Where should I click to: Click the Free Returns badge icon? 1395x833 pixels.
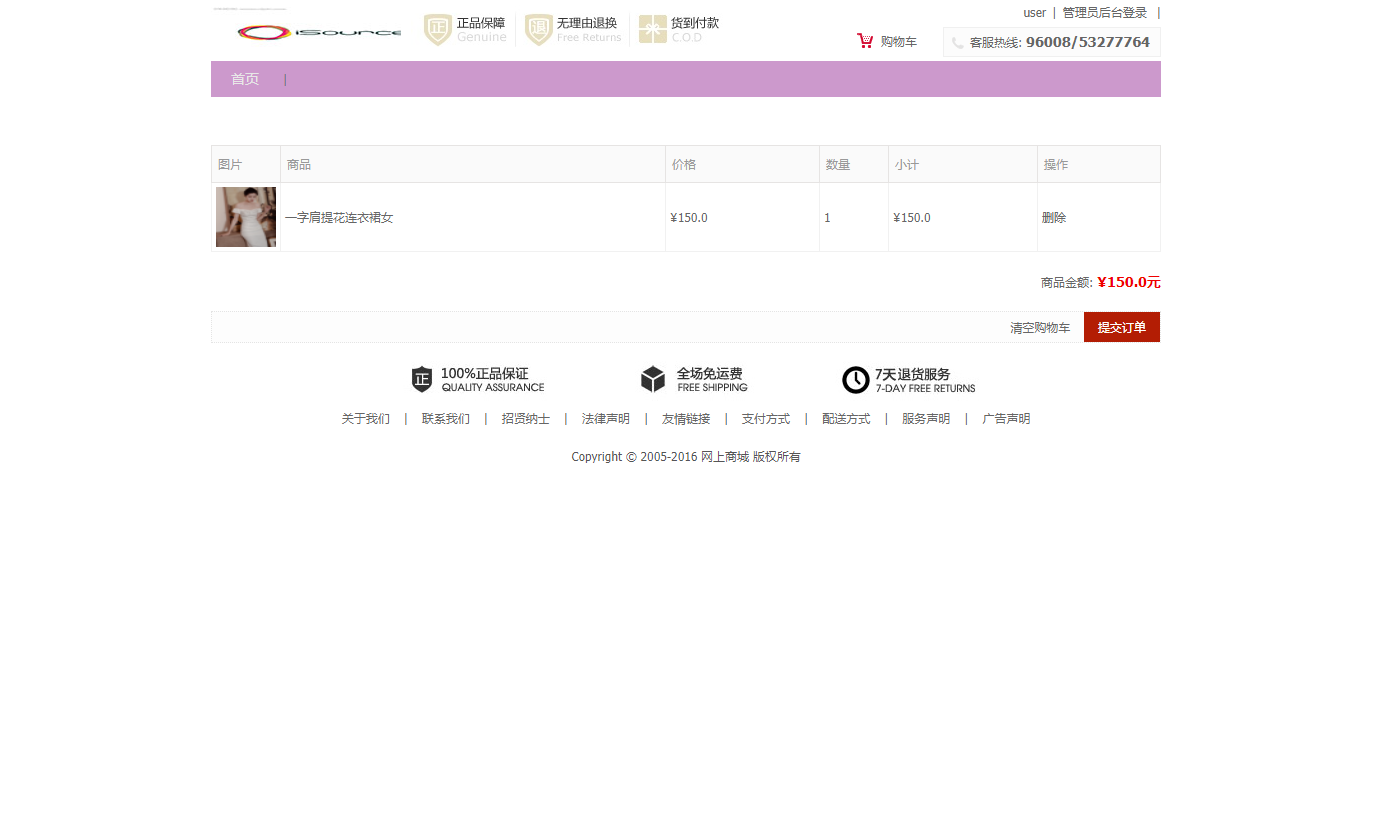tap(539, 30)
